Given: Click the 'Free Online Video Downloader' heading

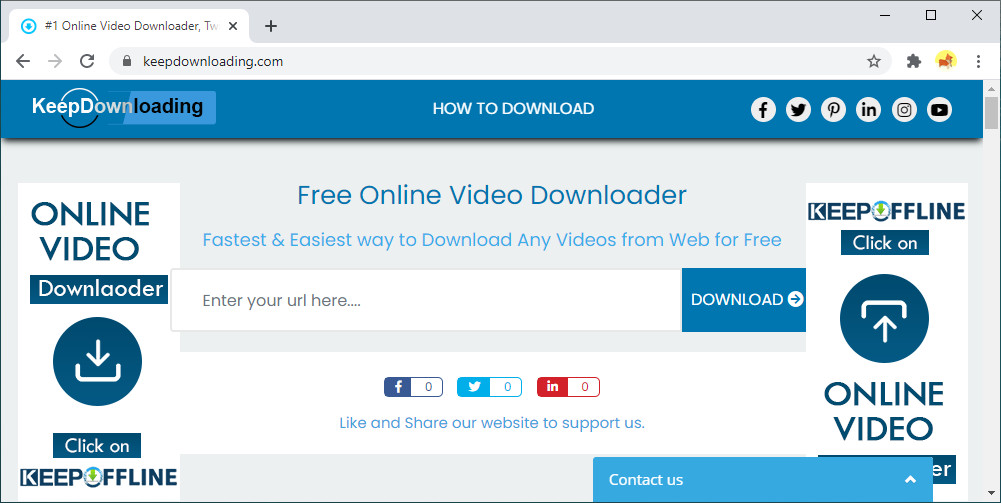Looking at the screenshot, I should pyautogui.click(x=492, y=195).
